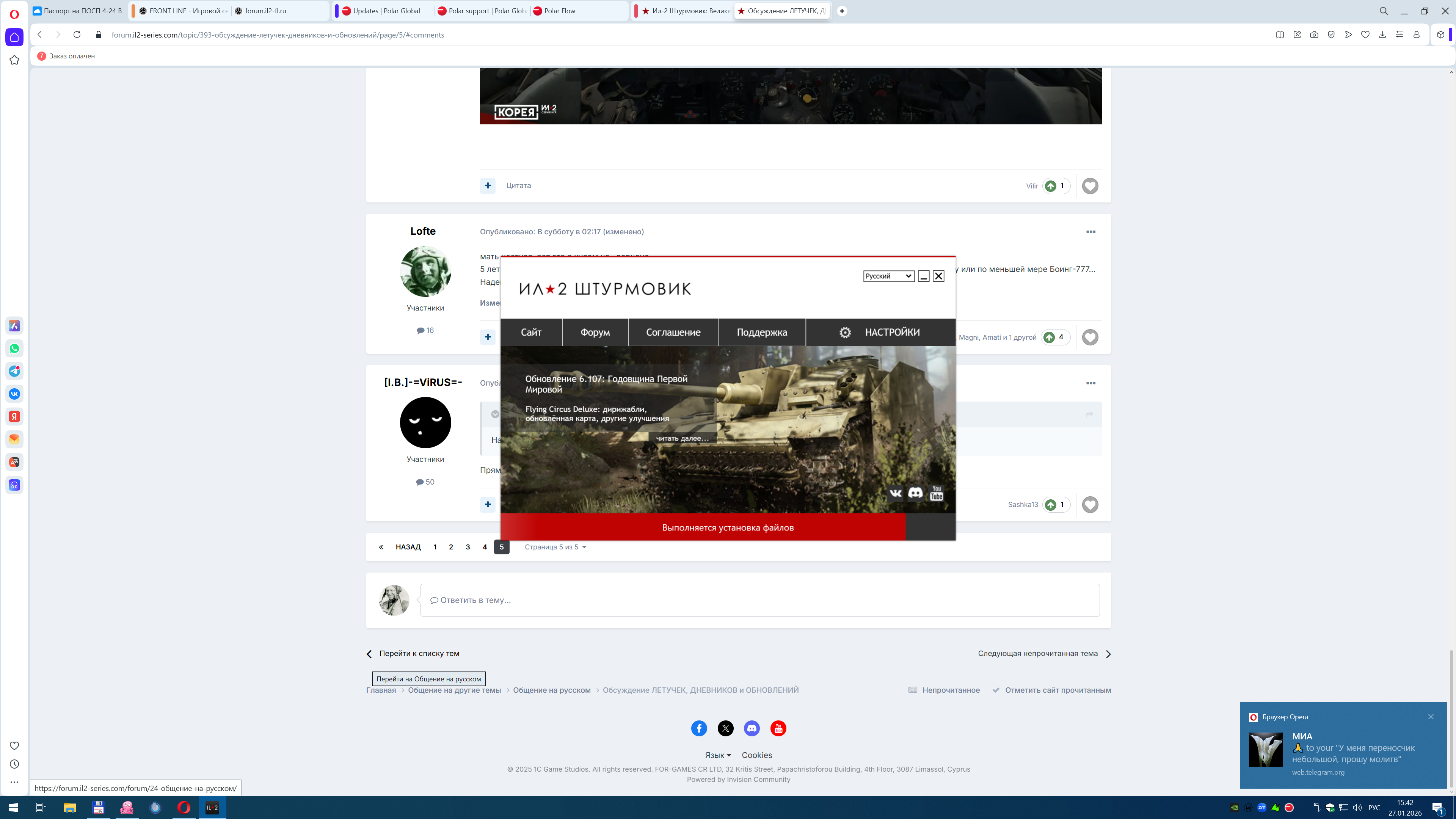Click the IL-2 launcher taskbar icon
The width and height of the screenshot is (1456, 819).
point(212,807)
